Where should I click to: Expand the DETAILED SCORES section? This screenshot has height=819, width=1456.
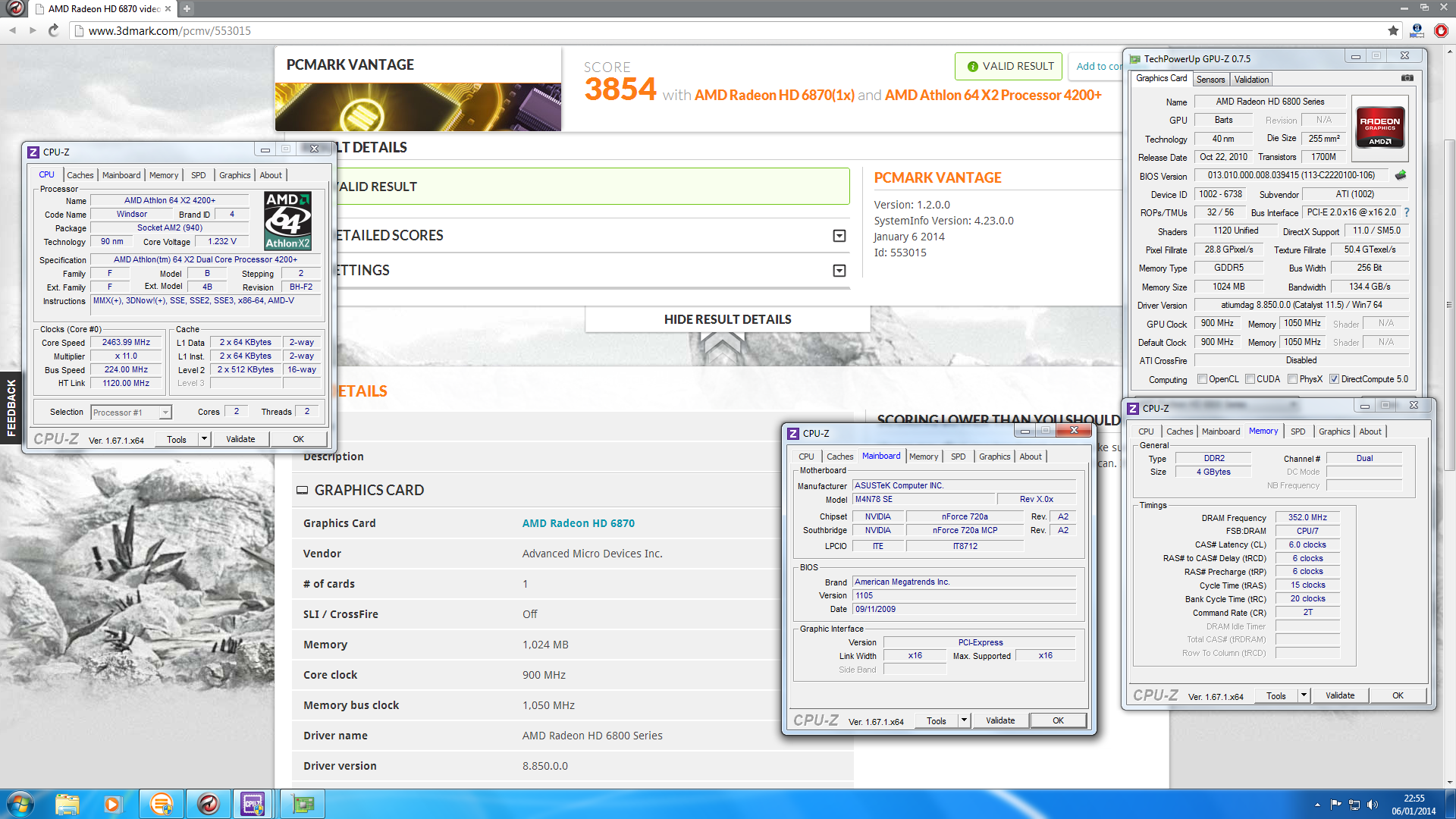pos(839,236)
